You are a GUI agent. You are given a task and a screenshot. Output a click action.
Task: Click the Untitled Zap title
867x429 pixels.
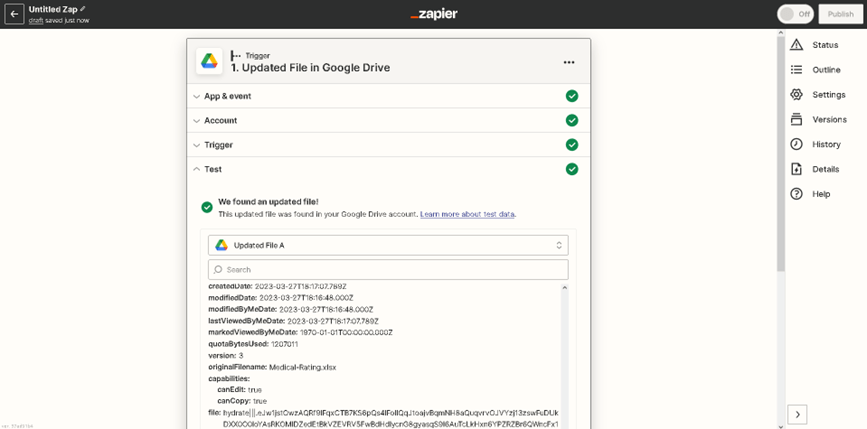tap(53, 9)
